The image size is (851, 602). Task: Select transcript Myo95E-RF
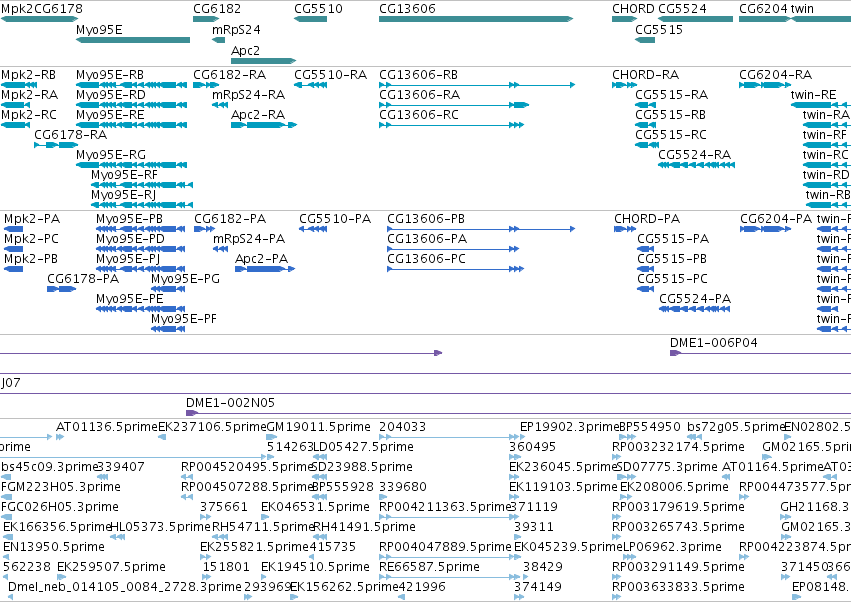(x=142, y=185)
